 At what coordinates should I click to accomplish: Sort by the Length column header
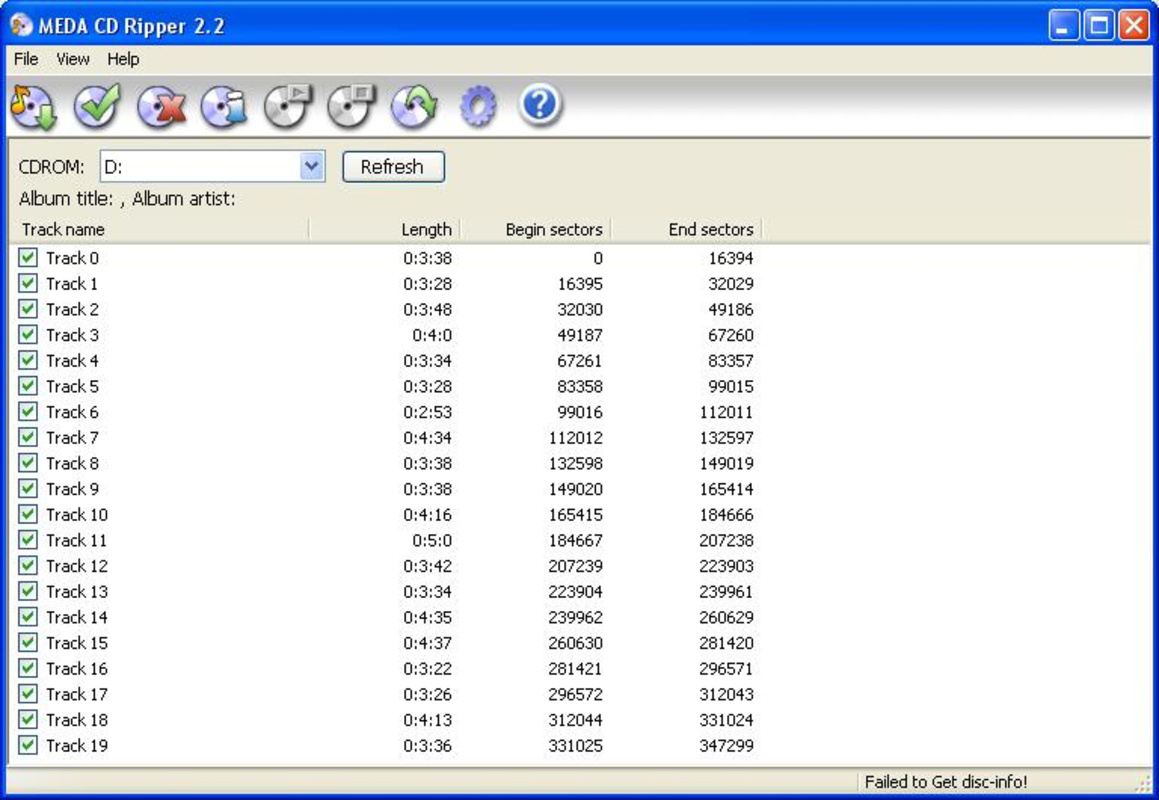pos(384,229)
